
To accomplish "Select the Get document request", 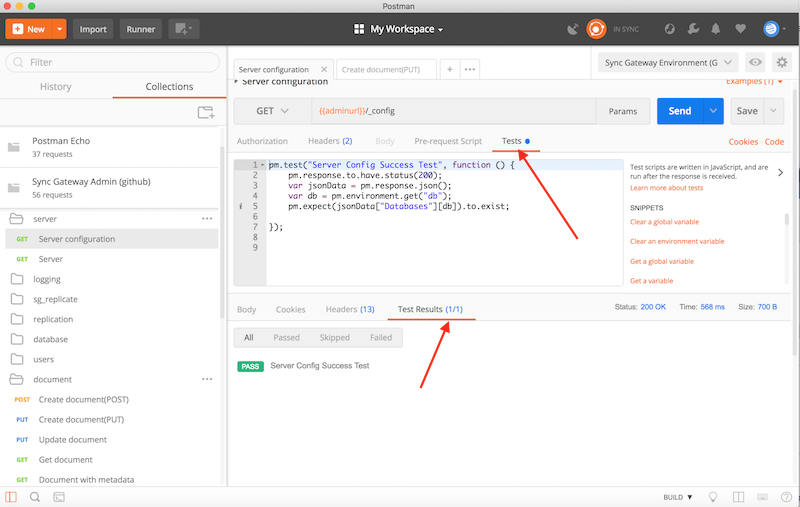I will (x=112, y=460).
